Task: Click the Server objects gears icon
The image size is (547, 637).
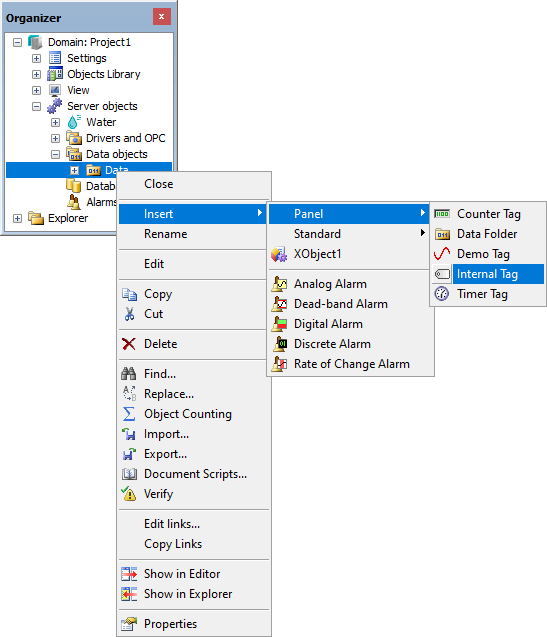Action: tap(54, 106)
